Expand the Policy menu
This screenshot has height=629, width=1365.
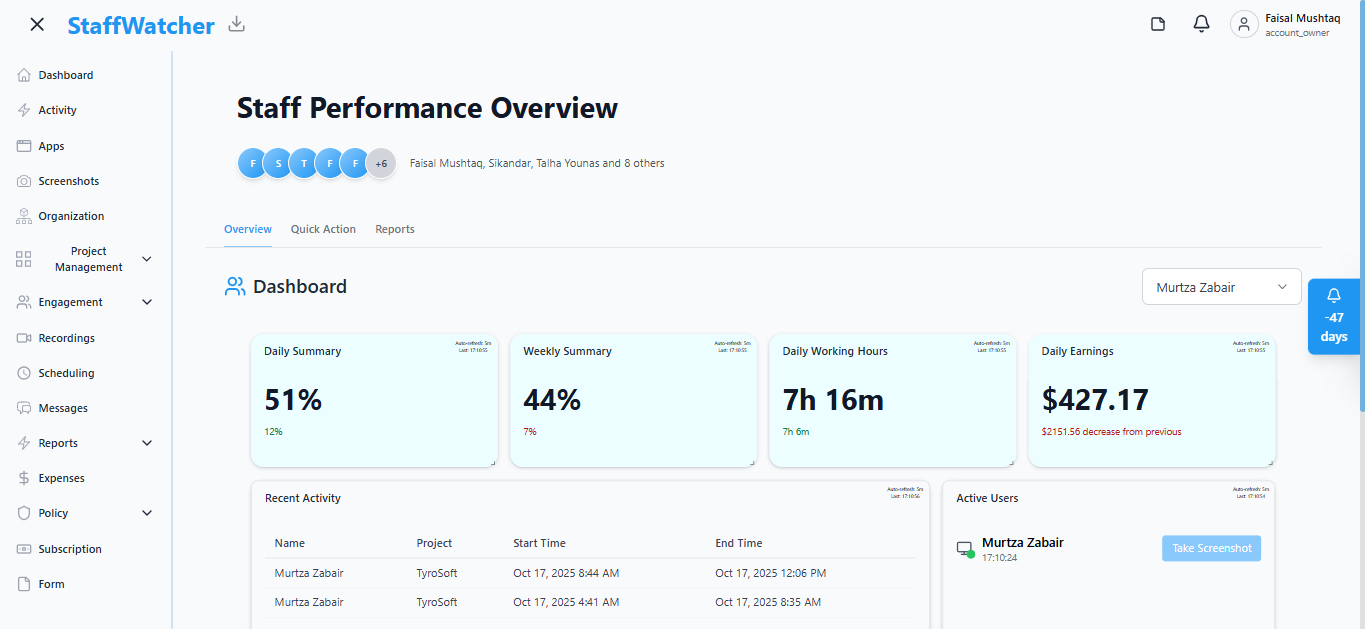pos(146,512)
